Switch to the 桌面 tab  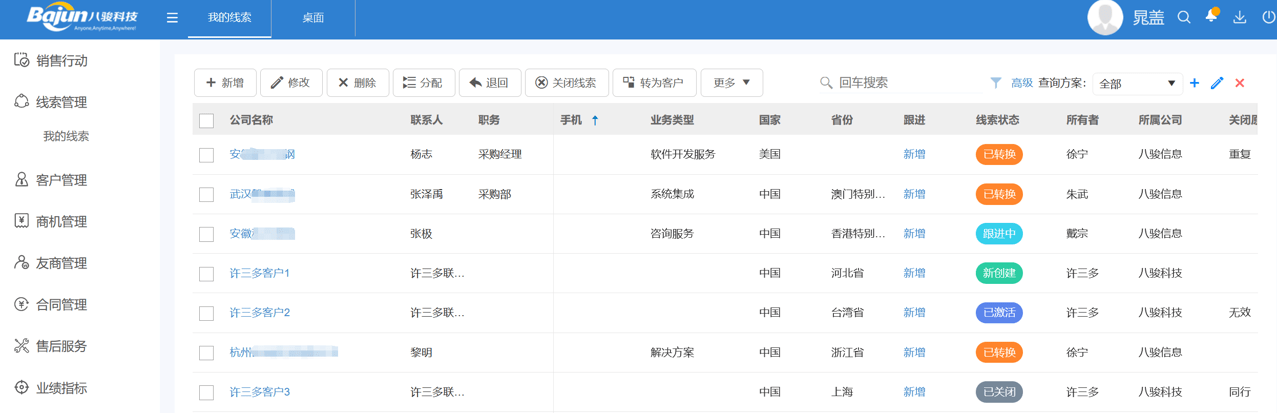(x=313, y=18)
